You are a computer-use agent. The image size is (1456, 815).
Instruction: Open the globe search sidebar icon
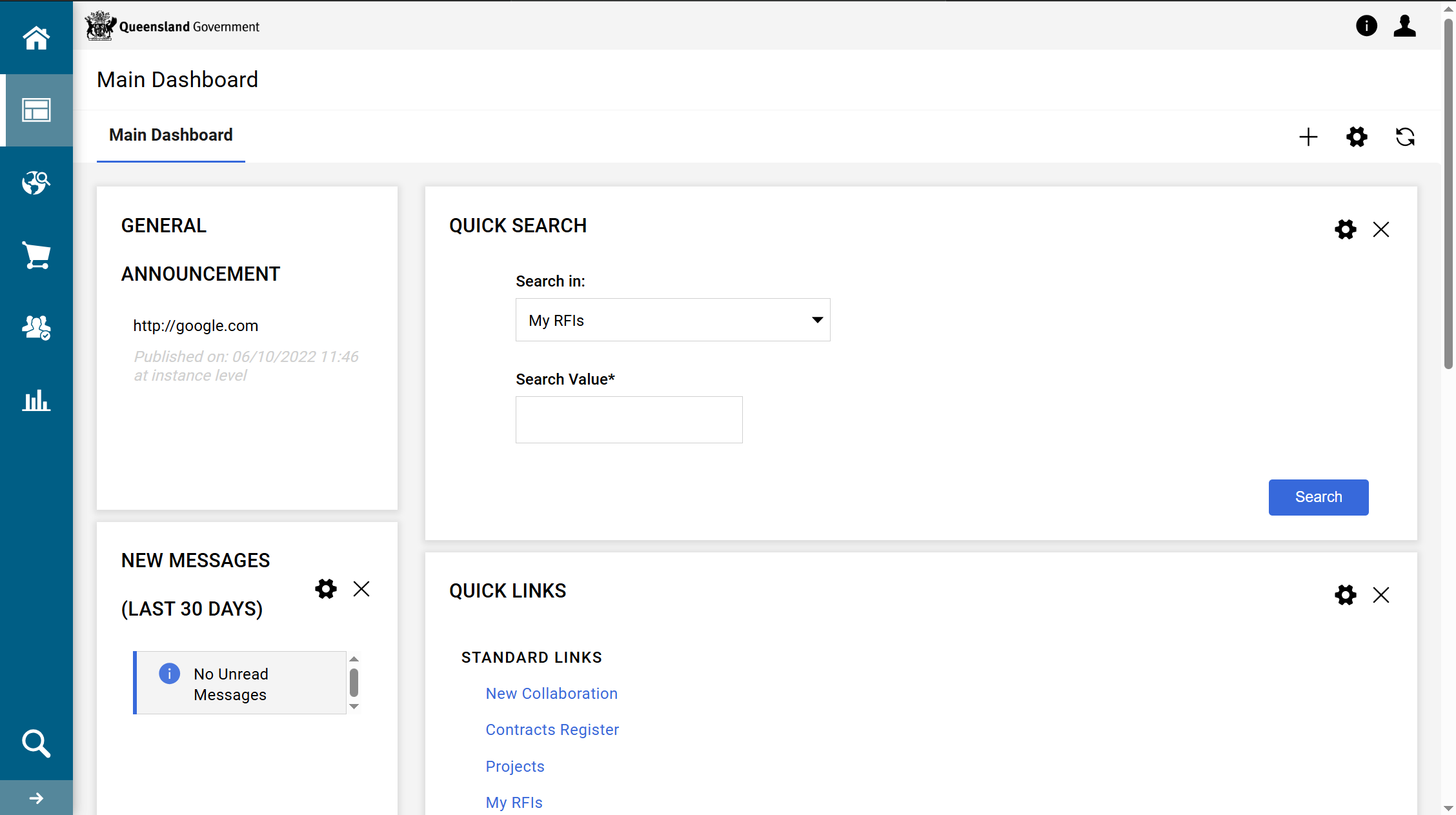(x=36, y=183)
